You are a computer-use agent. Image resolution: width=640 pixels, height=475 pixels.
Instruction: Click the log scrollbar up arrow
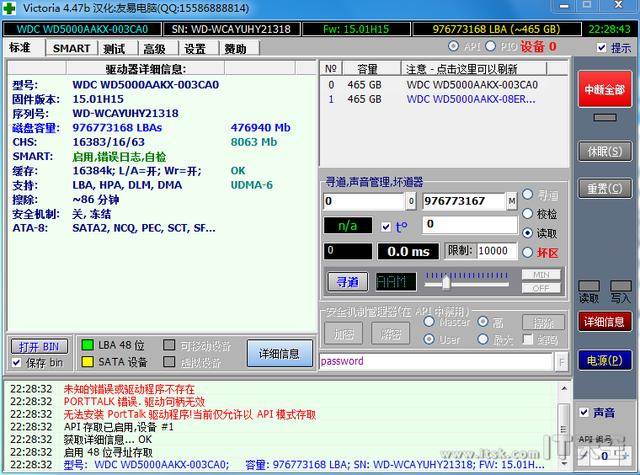564,388
